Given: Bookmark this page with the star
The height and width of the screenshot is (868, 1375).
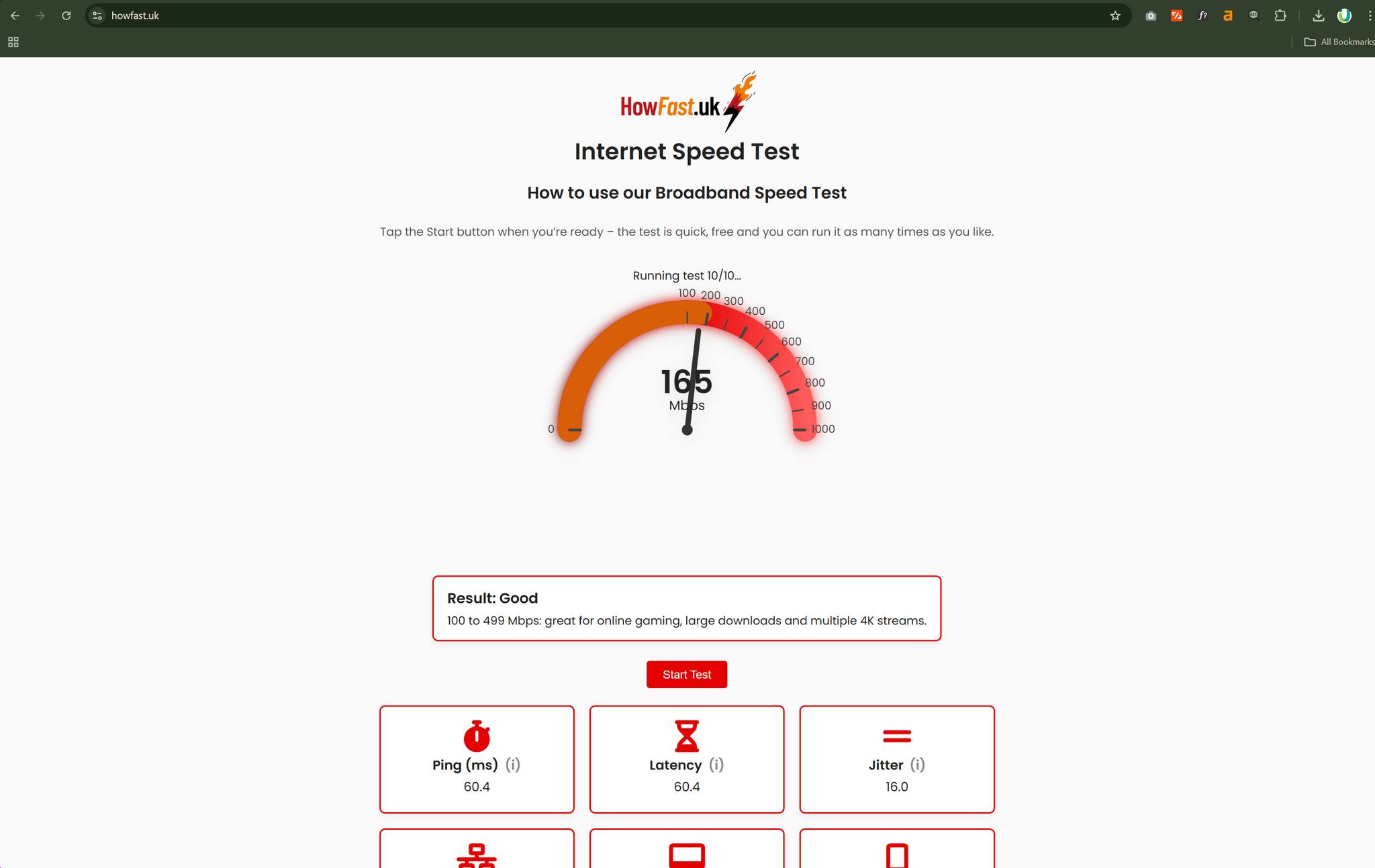Looking at the screenshot, I should pos(1115,15).
